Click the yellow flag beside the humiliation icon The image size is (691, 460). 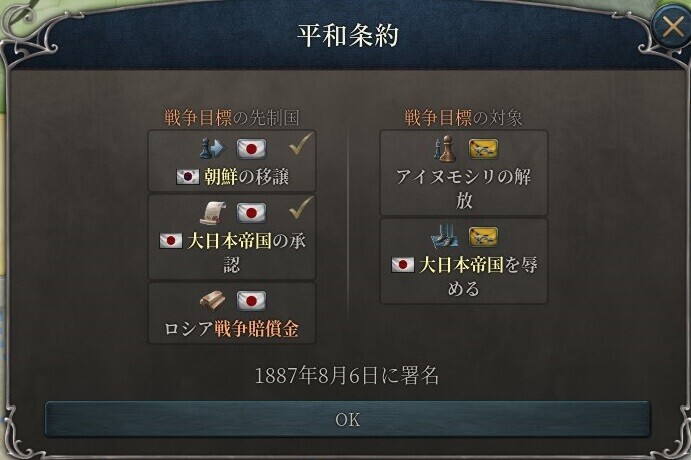click(483, 237)
